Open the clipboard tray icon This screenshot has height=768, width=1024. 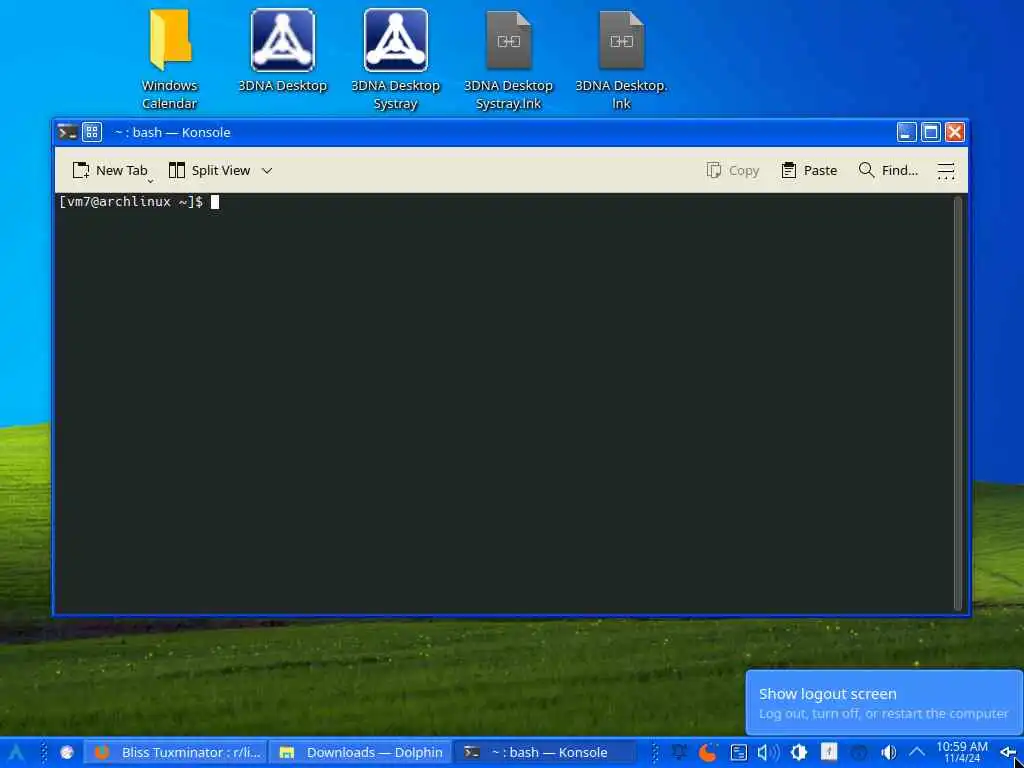tap(739, 753)
